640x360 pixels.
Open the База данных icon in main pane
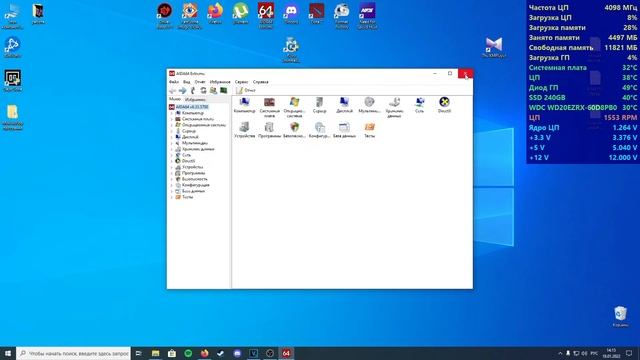coord(344,130)
